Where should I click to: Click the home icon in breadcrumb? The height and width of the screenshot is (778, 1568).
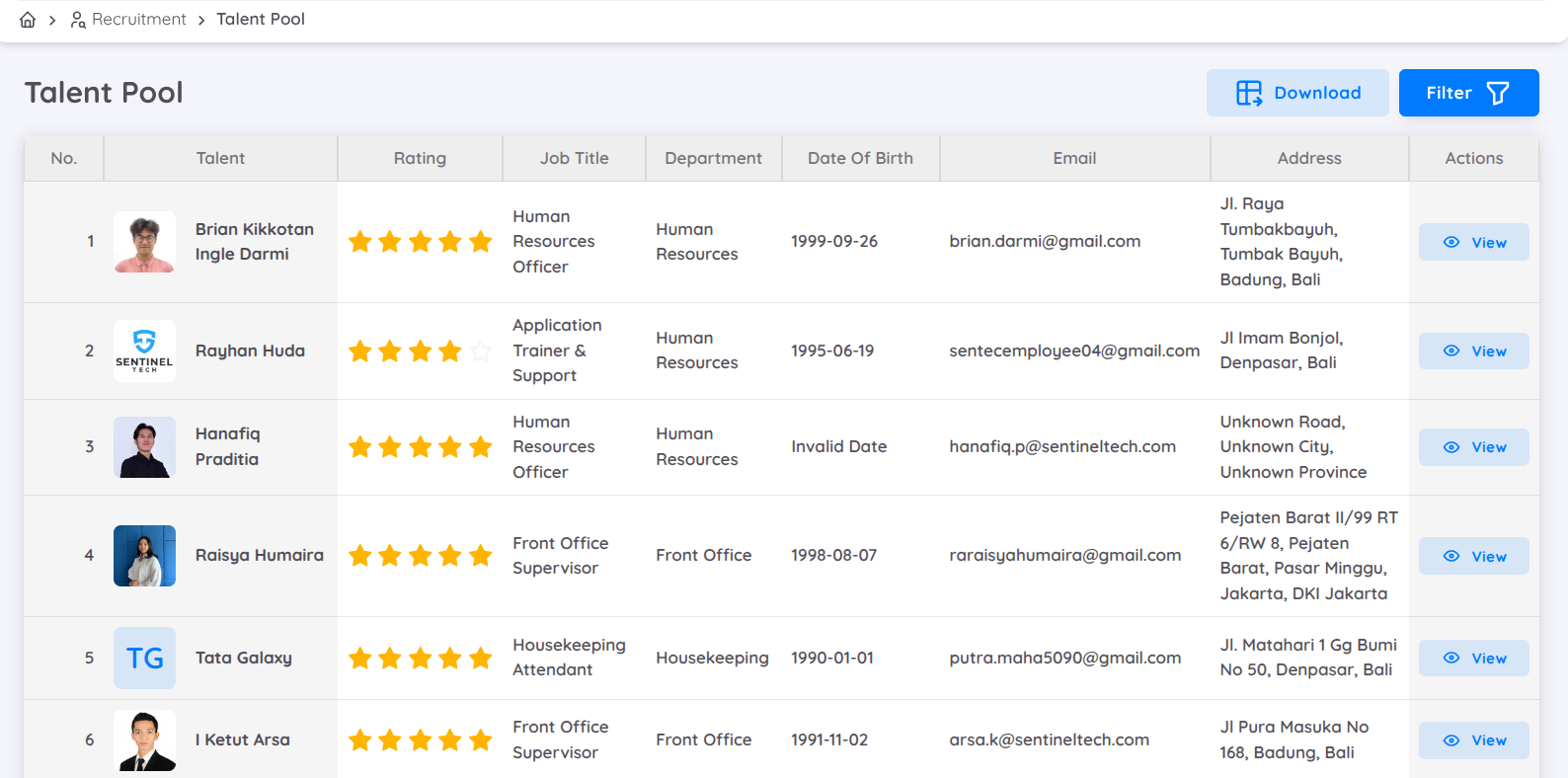click(x=28, y=20)
